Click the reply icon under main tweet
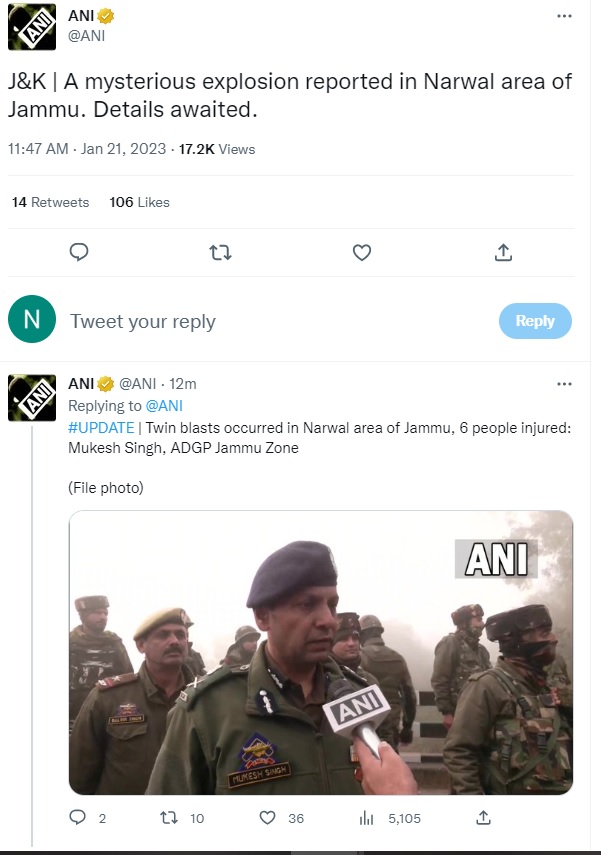601x855 pixels. (79, 252)
